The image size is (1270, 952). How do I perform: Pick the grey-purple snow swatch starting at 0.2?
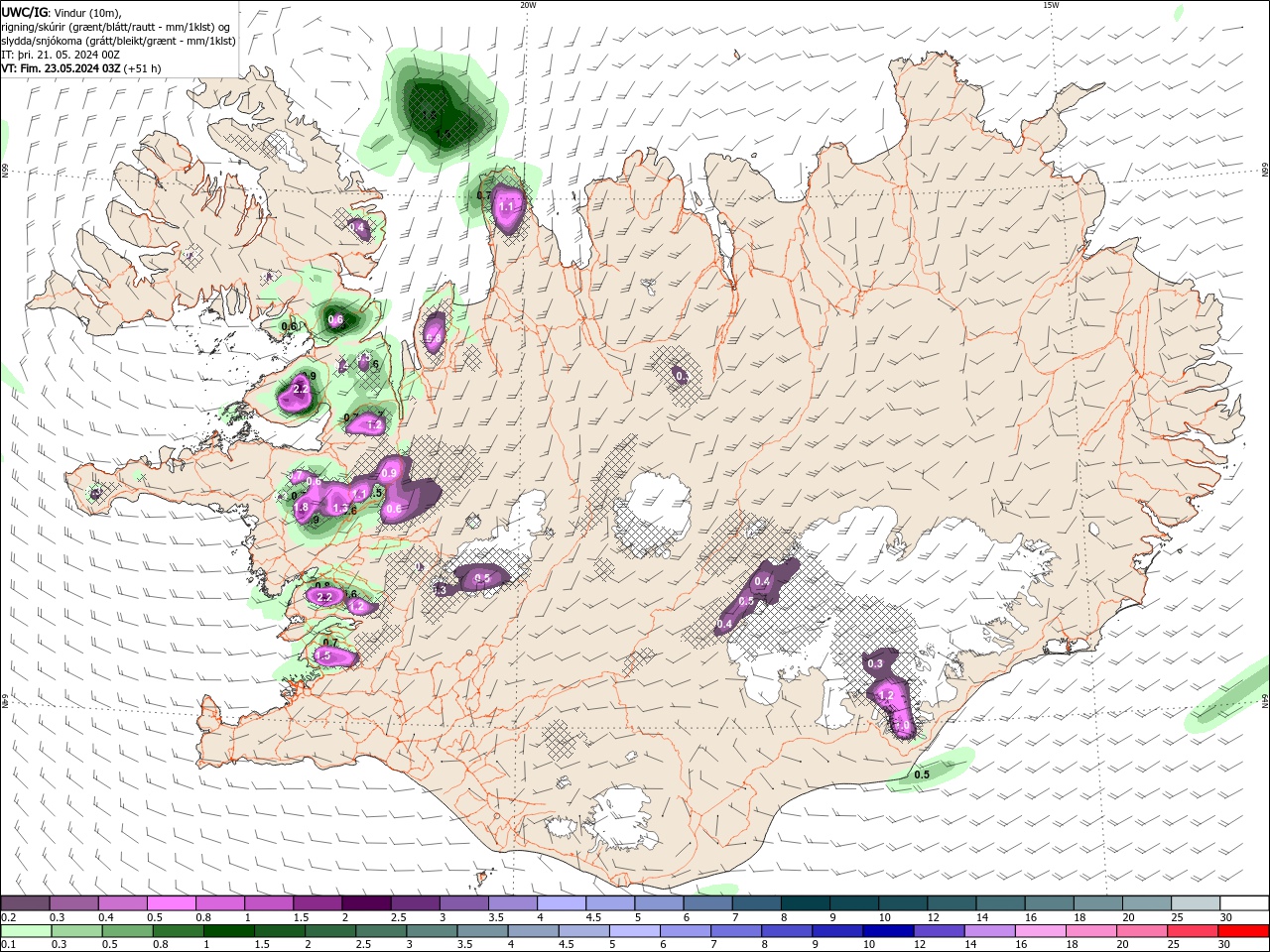25,903
